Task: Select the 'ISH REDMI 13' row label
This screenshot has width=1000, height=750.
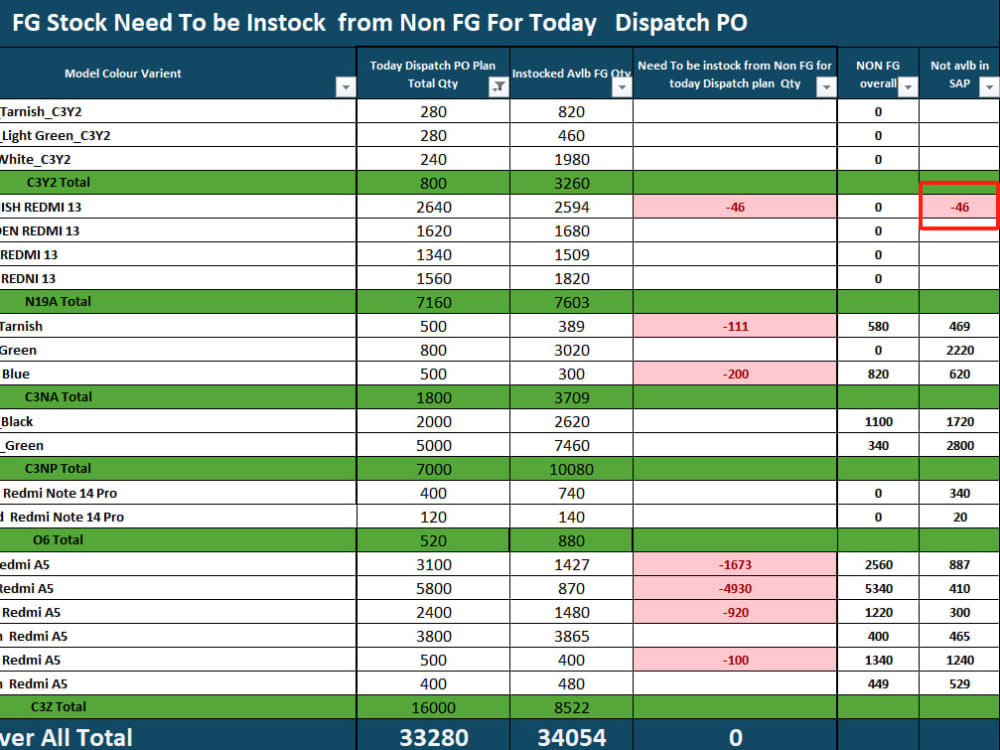Action: [x=41, y=207]
